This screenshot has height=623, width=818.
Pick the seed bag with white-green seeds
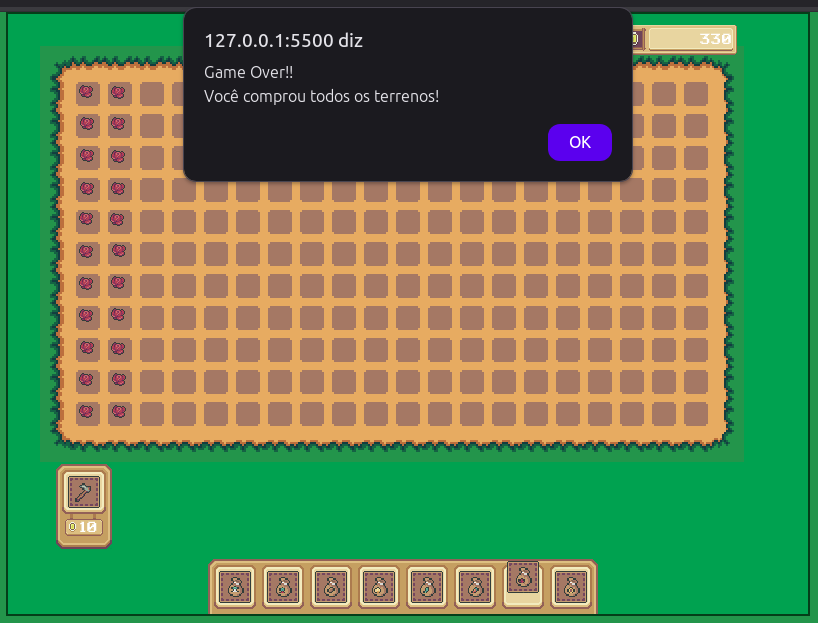point(235,587)
